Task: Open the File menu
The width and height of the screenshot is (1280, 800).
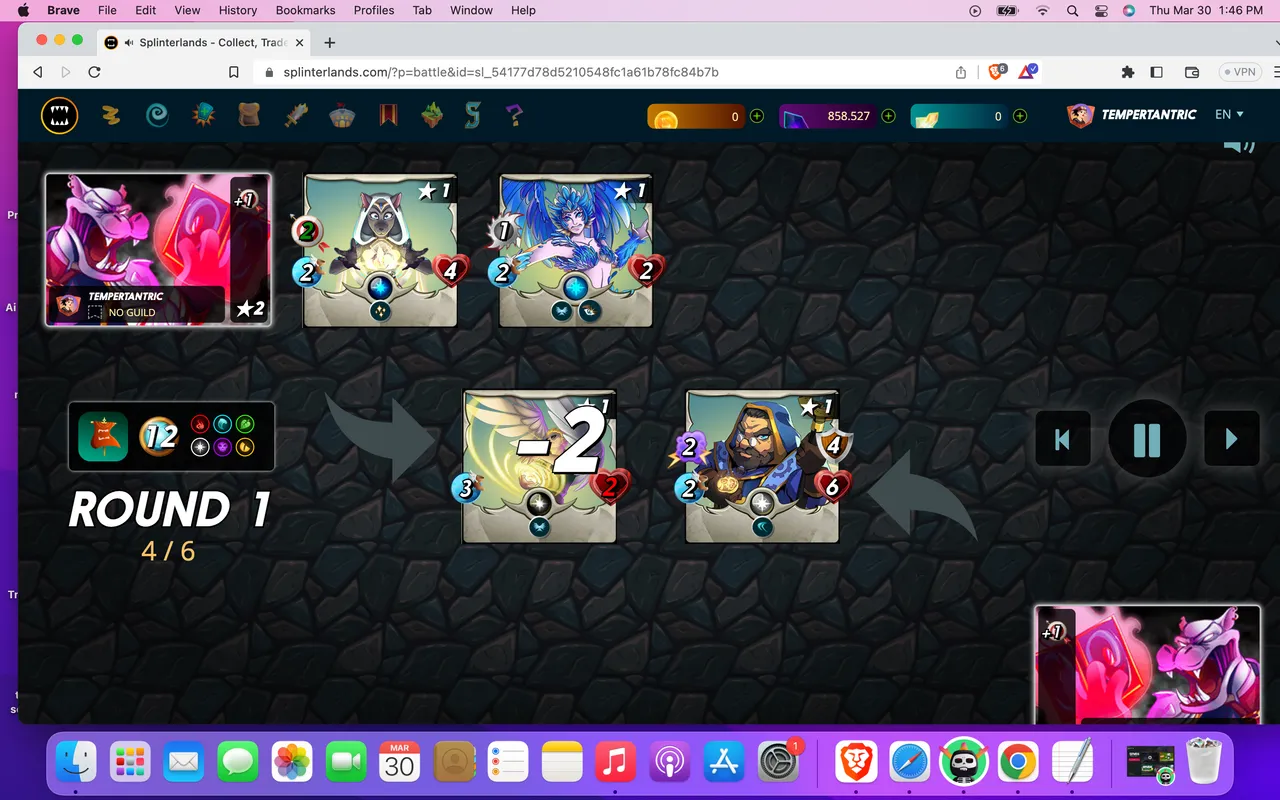Action: click(107, 10)
